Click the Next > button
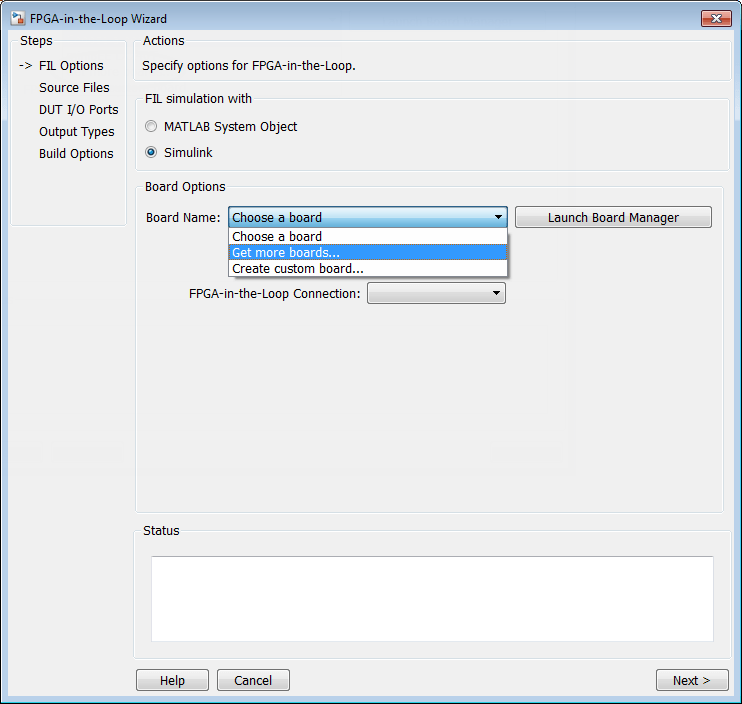This screenshot has width=742, height=704. click(x=692, y=680)
